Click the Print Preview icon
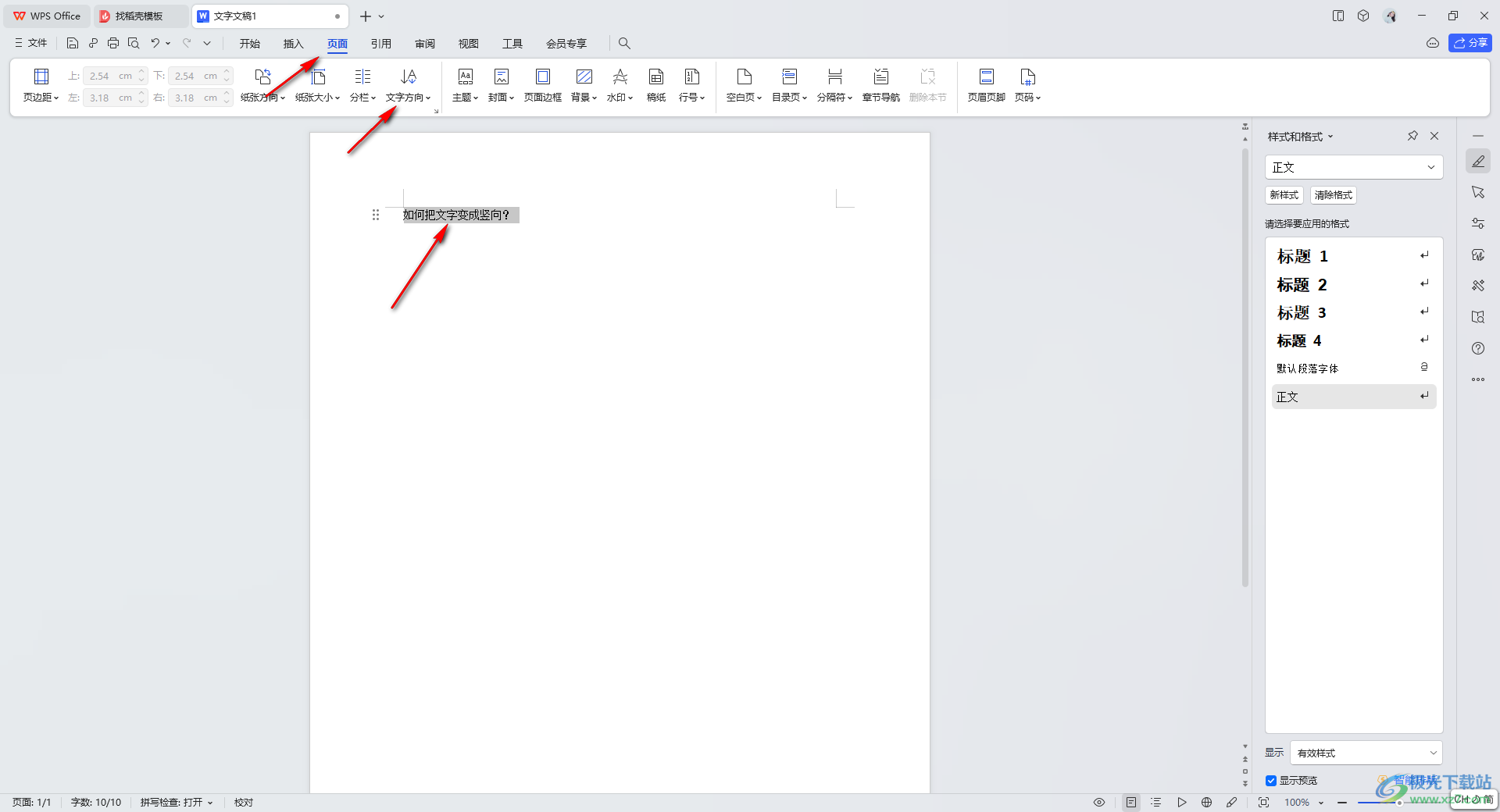The height and width of the screenshot is (812, 1500). coord(134,43)
